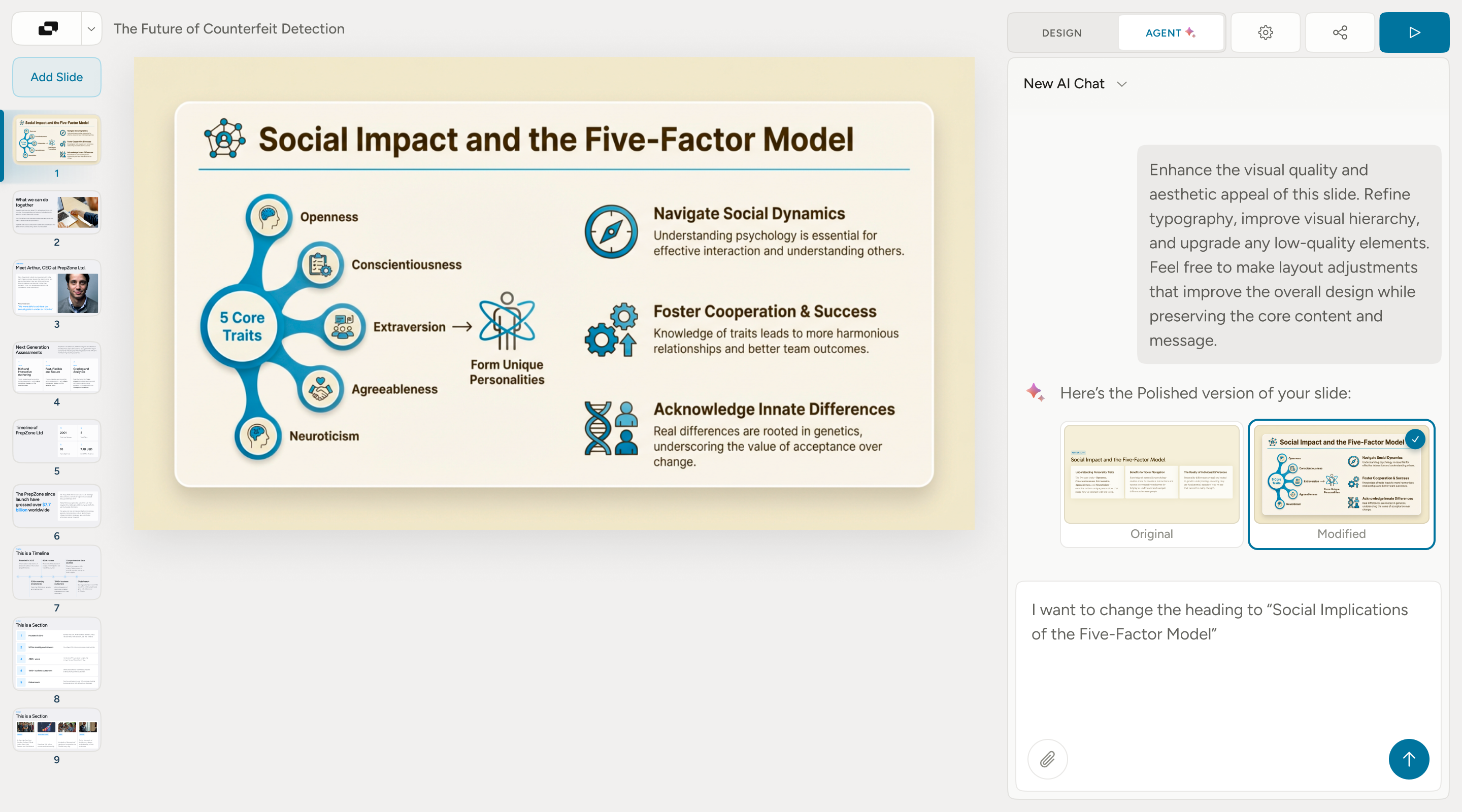Select slide 7 This is a Timeline
Viewport: 1462px width, 812px height.
point(57,572)
